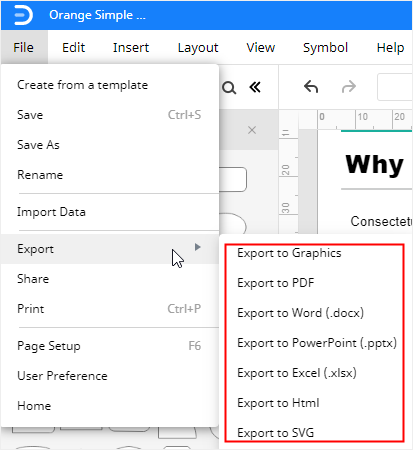Click the empty toolbar input box

[x=395, y=87]
